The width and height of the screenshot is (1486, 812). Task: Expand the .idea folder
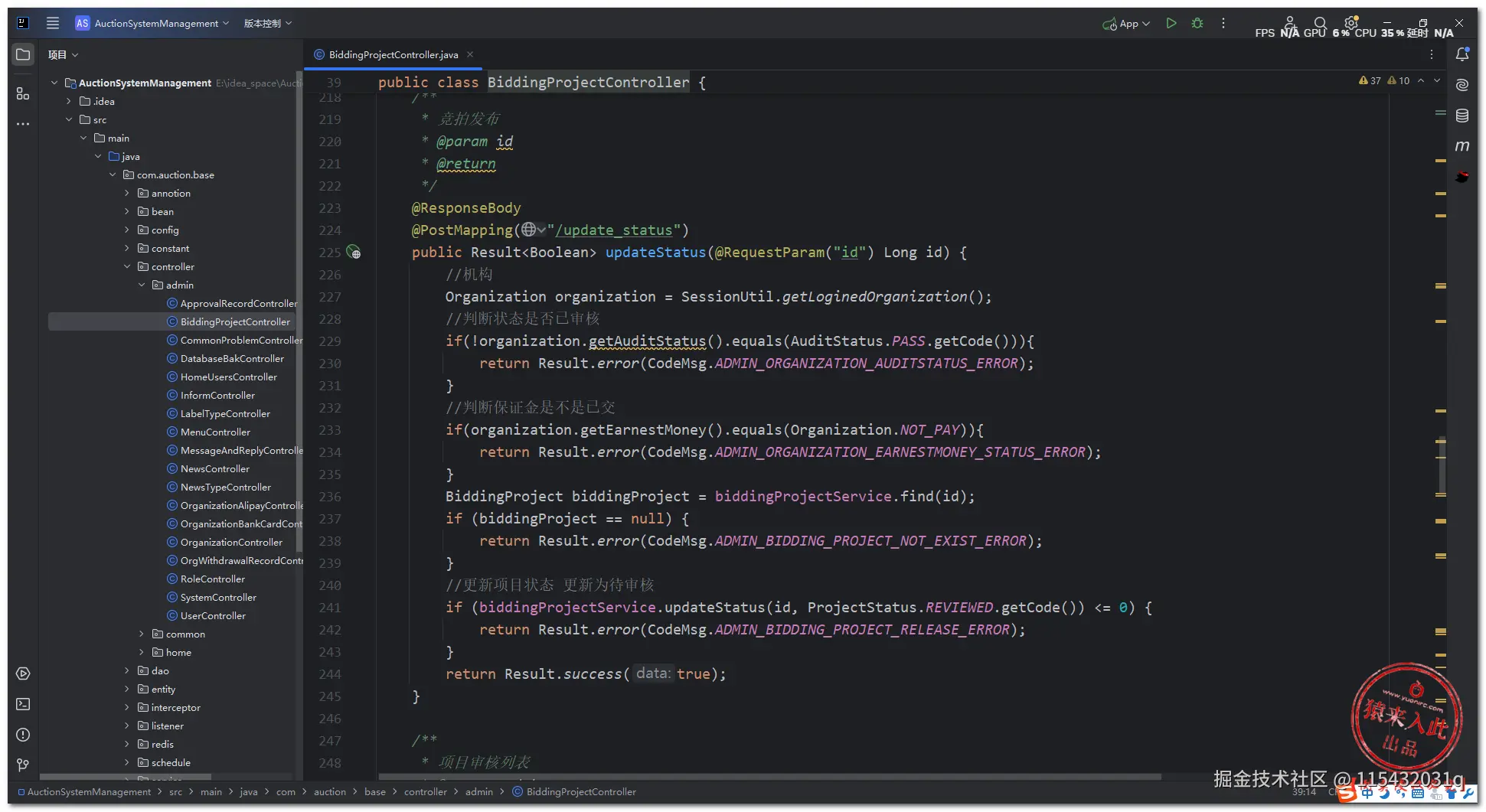coord(69,101)
